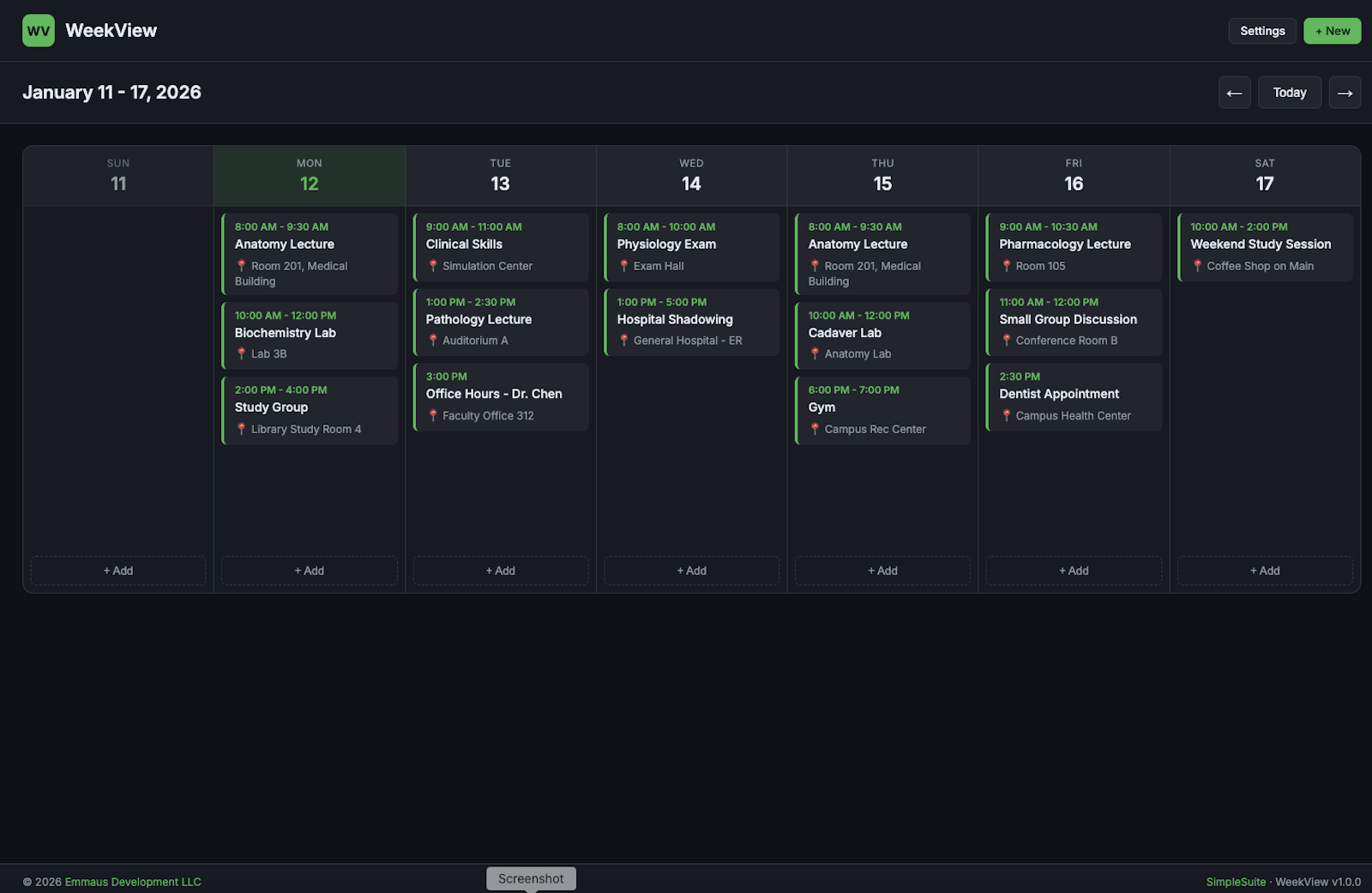Open the Biochemistry Lab event card
The height and width of the screenshot is (893, 1372).
pyautogui.click(x=309, y=335)
